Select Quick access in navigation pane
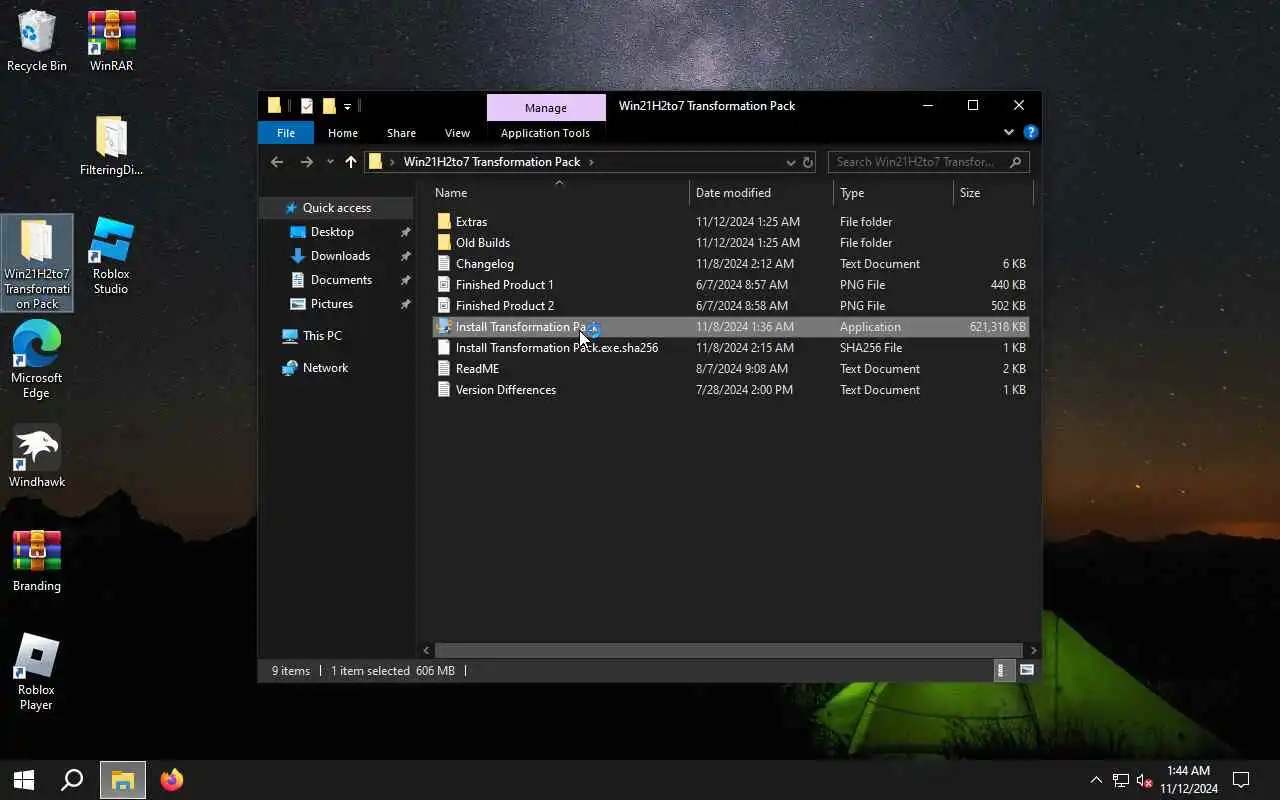This screenshot has height=800, width=1280. (x=337, y=208)
